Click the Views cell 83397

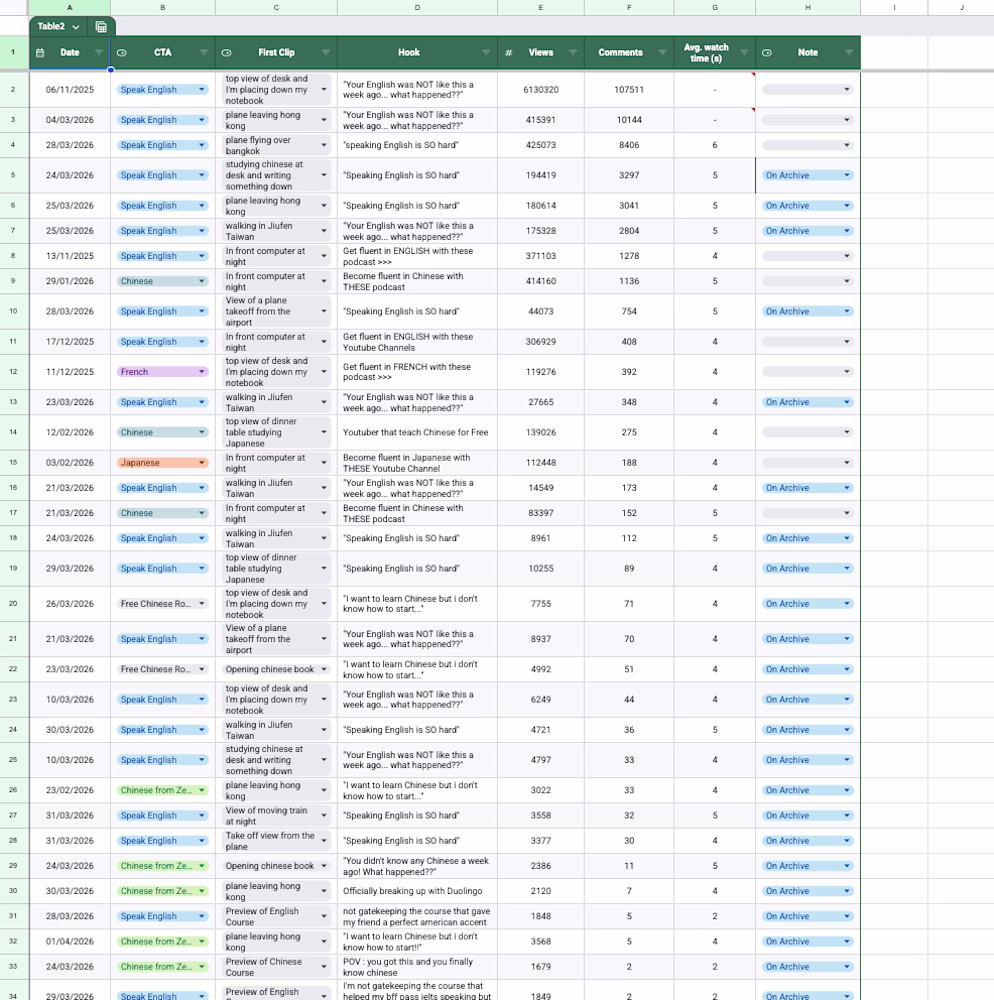coord(541,513)
